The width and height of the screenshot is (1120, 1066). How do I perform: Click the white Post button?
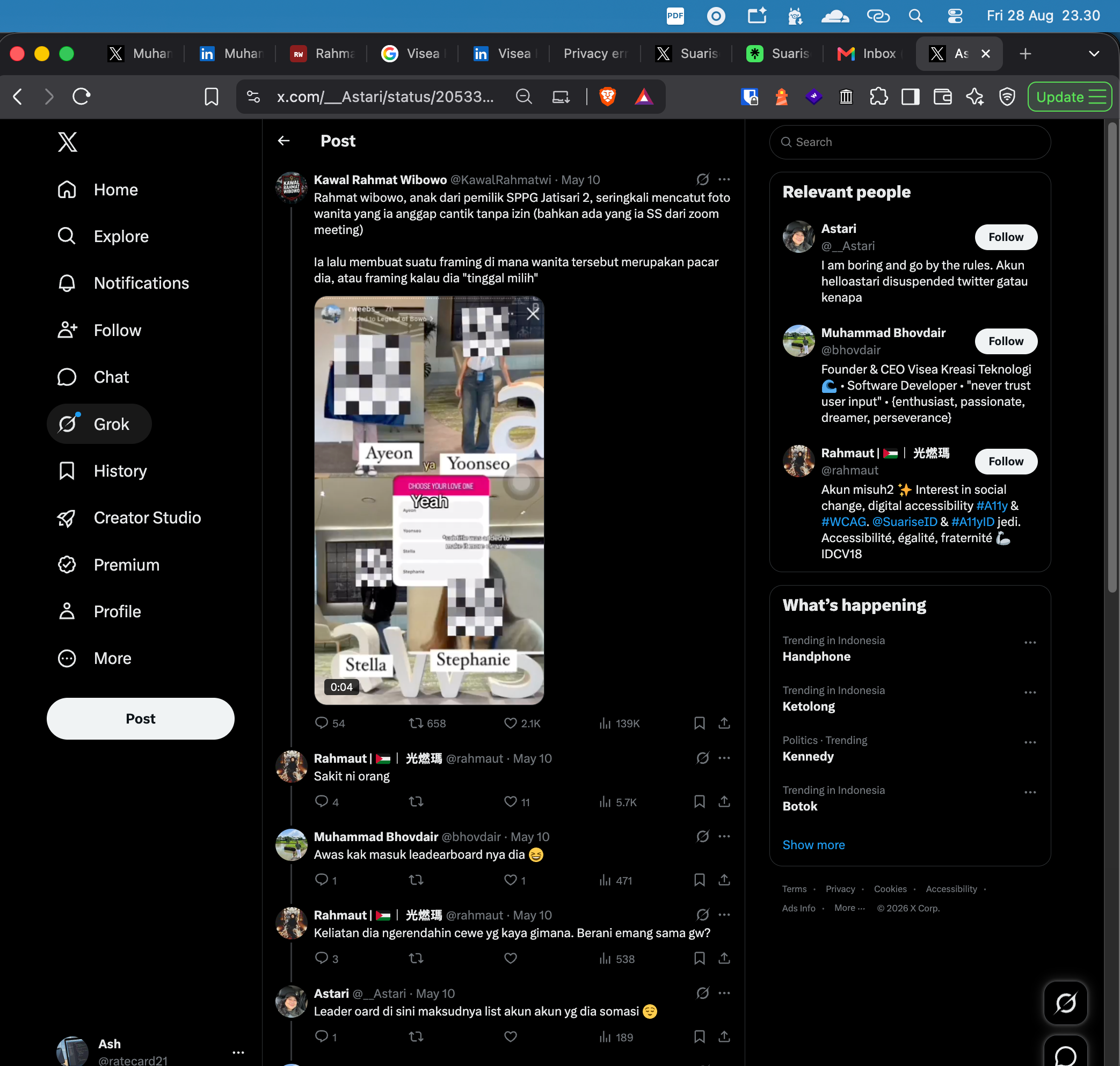coord(141,718)
